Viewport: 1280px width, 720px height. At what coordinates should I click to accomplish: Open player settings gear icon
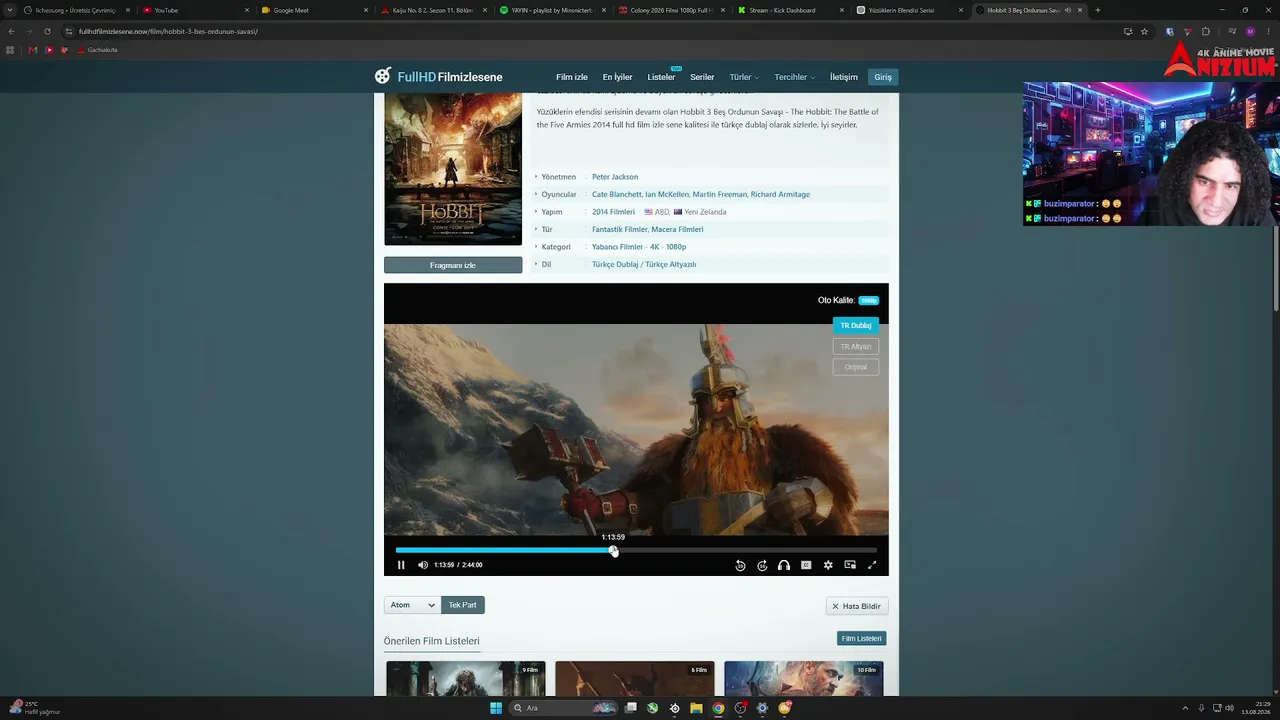point(828,565)
